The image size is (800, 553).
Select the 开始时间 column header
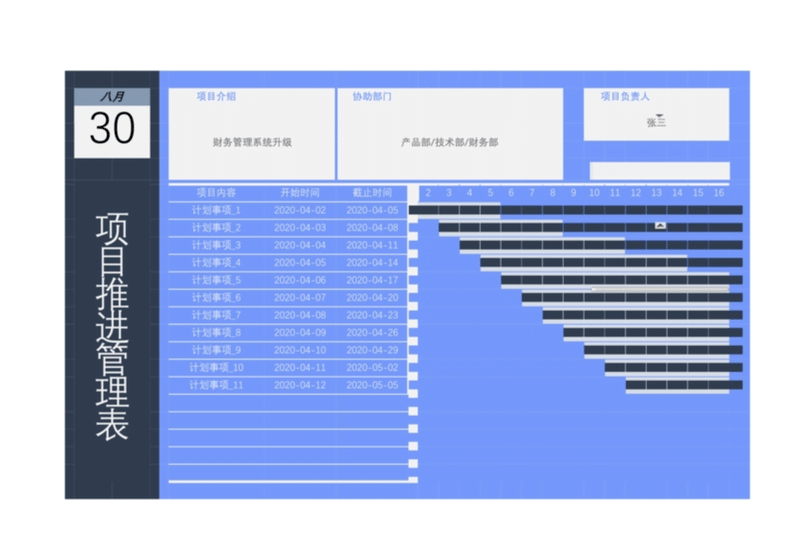point(299,192)
